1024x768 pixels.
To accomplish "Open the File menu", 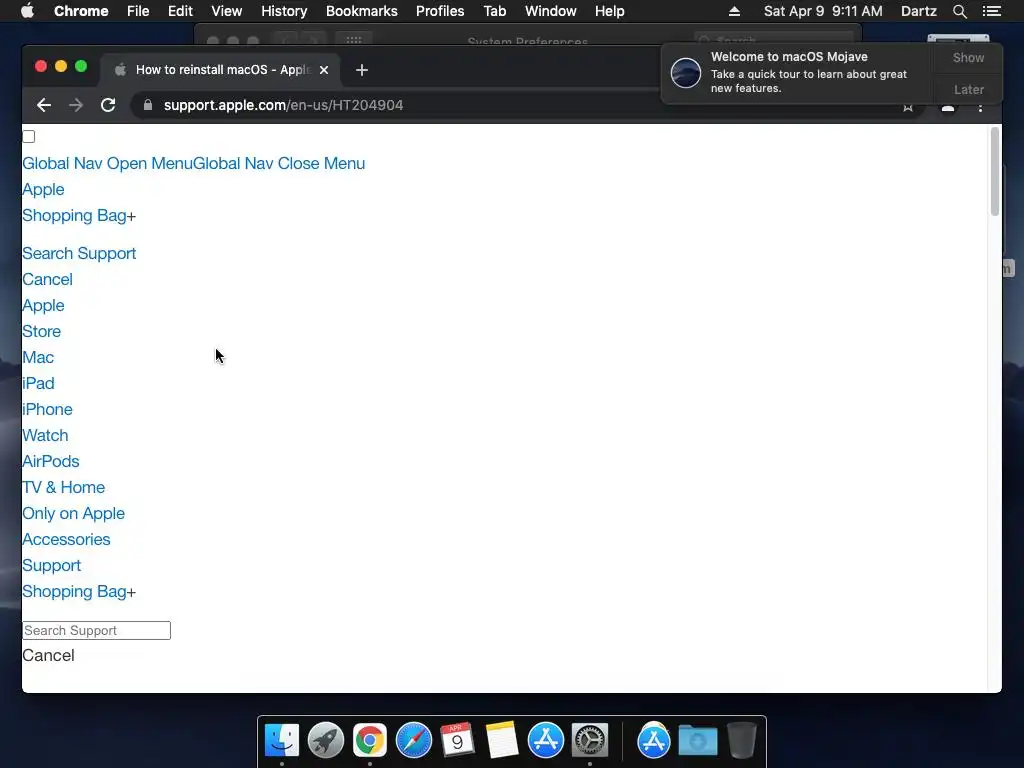I will coord(138,11).
